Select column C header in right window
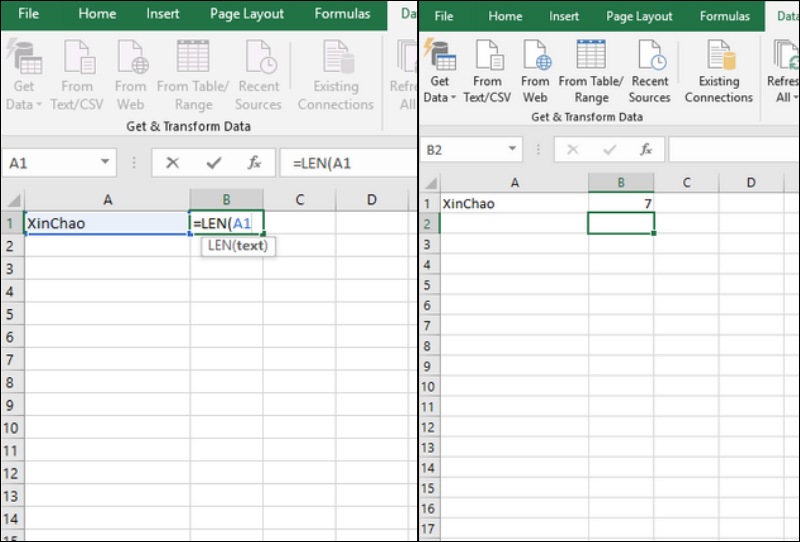 pos(686,183)
